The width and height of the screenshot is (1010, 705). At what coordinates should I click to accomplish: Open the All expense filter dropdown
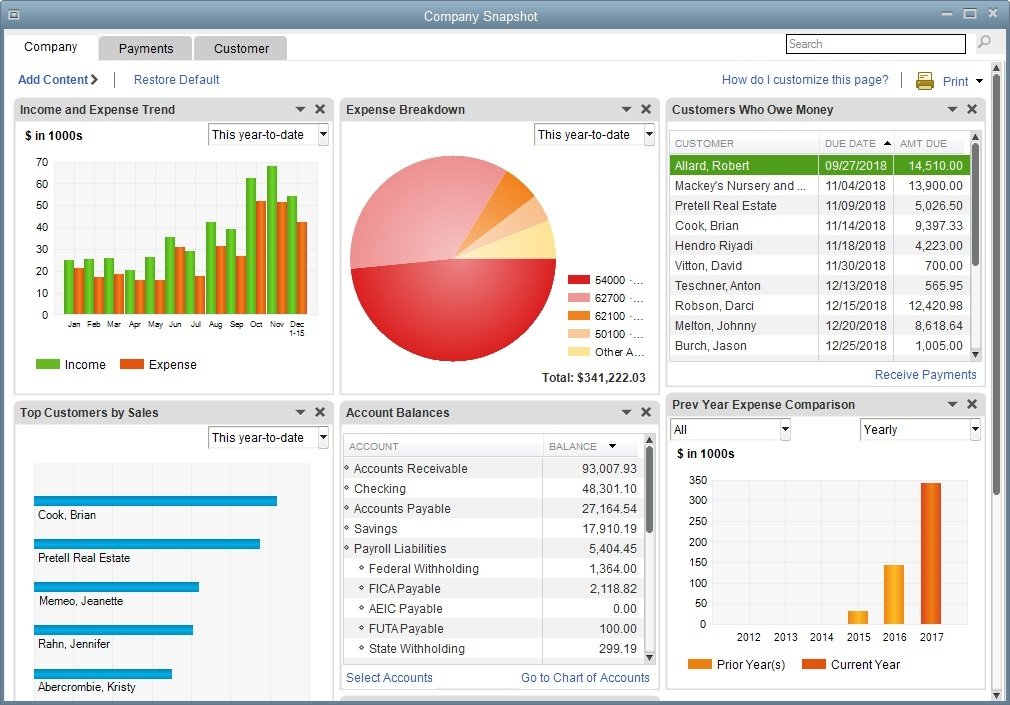click(784, 430)
